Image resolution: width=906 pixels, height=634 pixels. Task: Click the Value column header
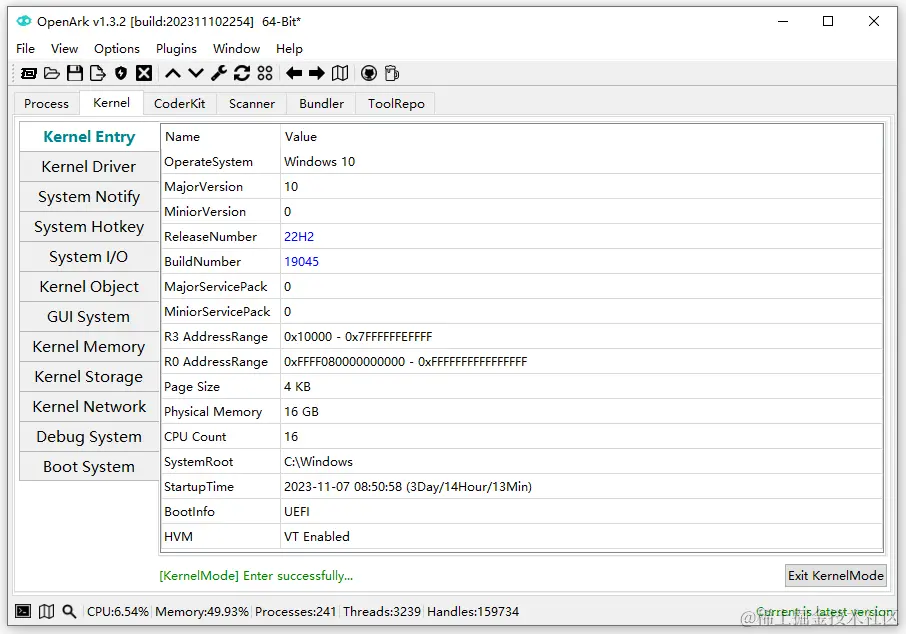(582, 136)
